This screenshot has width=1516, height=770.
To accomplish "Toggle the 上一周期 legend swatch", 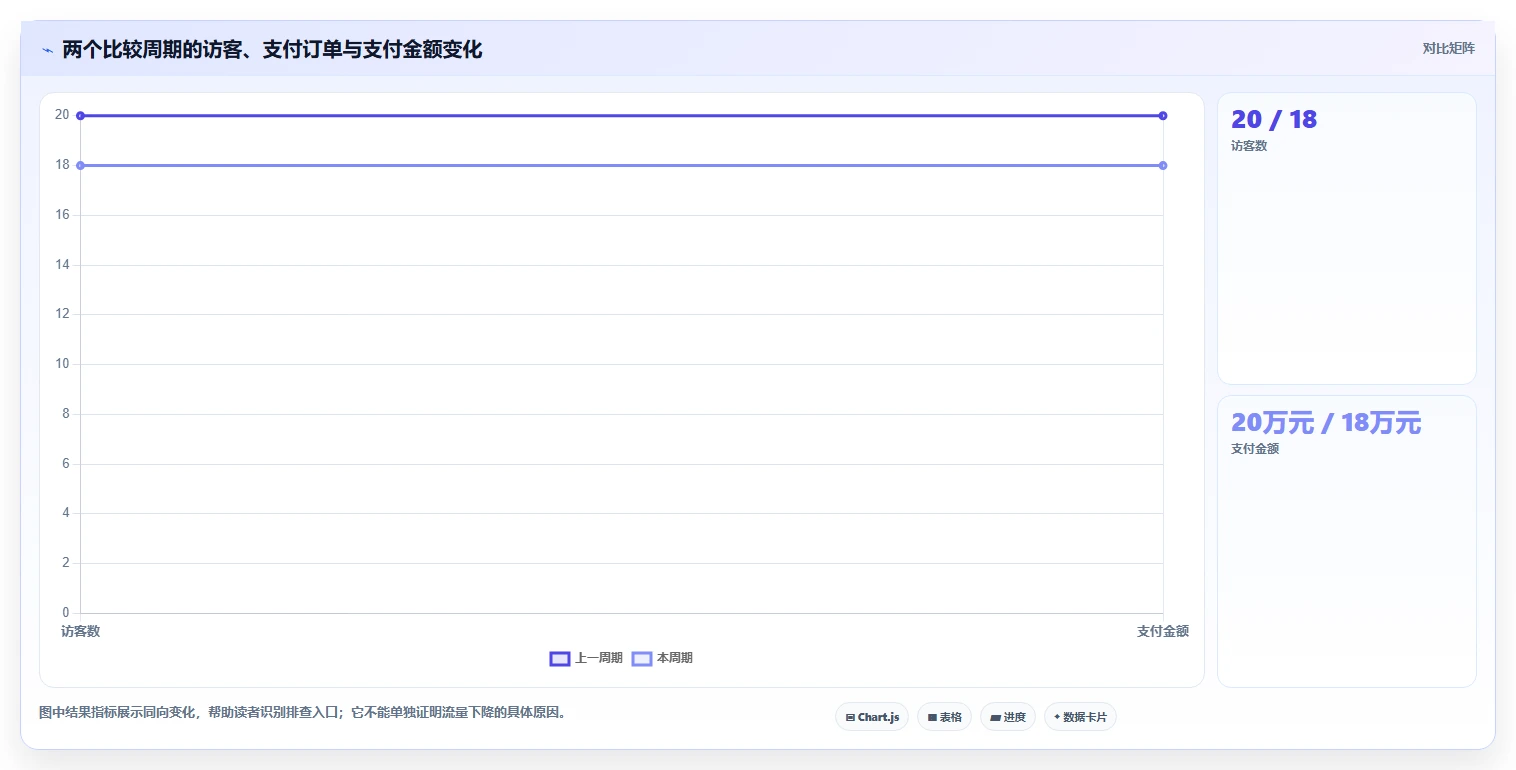I will pyautogui.click(x=560, y=658).
